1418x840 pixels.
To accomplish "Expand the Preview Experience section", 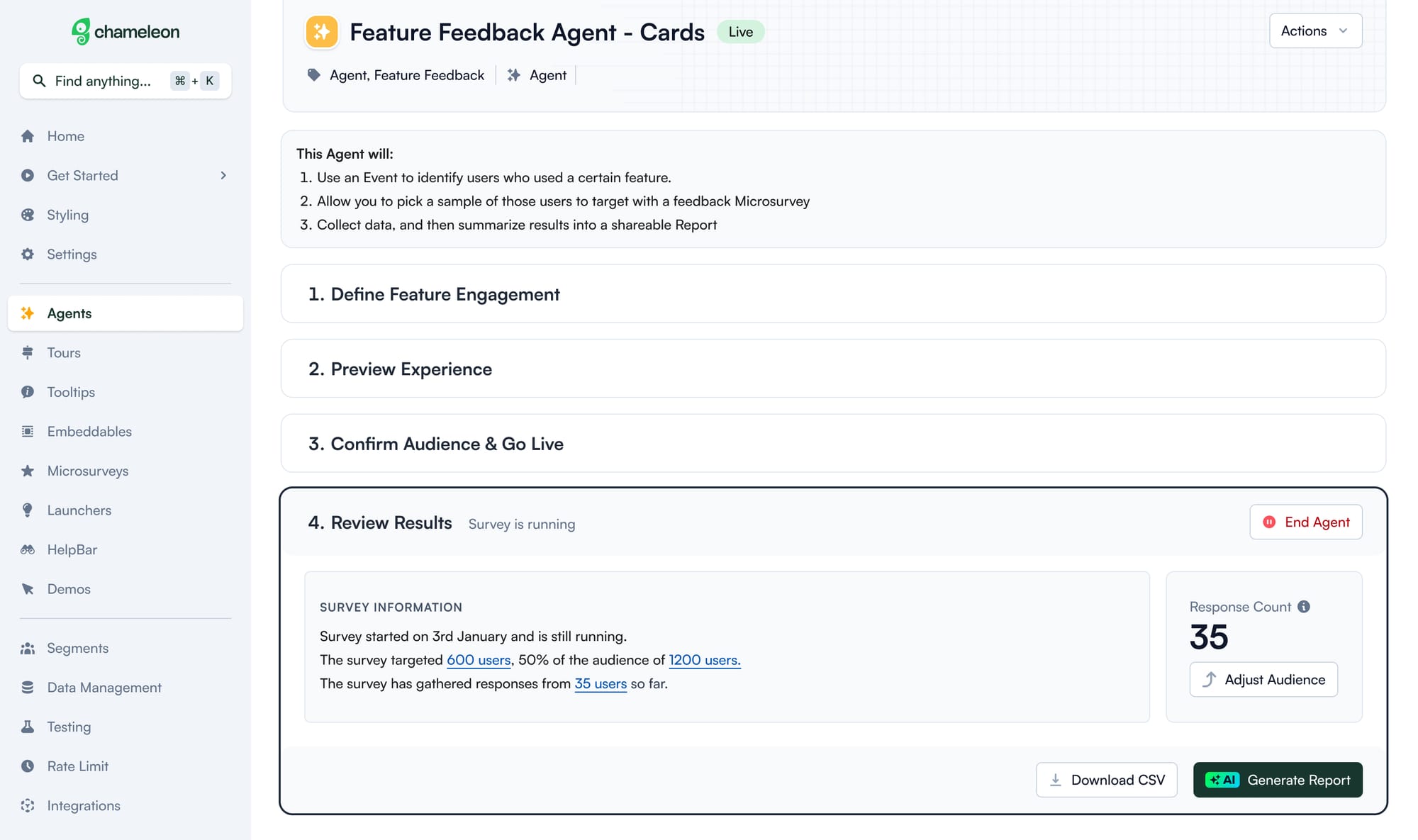I will (833, 369).
